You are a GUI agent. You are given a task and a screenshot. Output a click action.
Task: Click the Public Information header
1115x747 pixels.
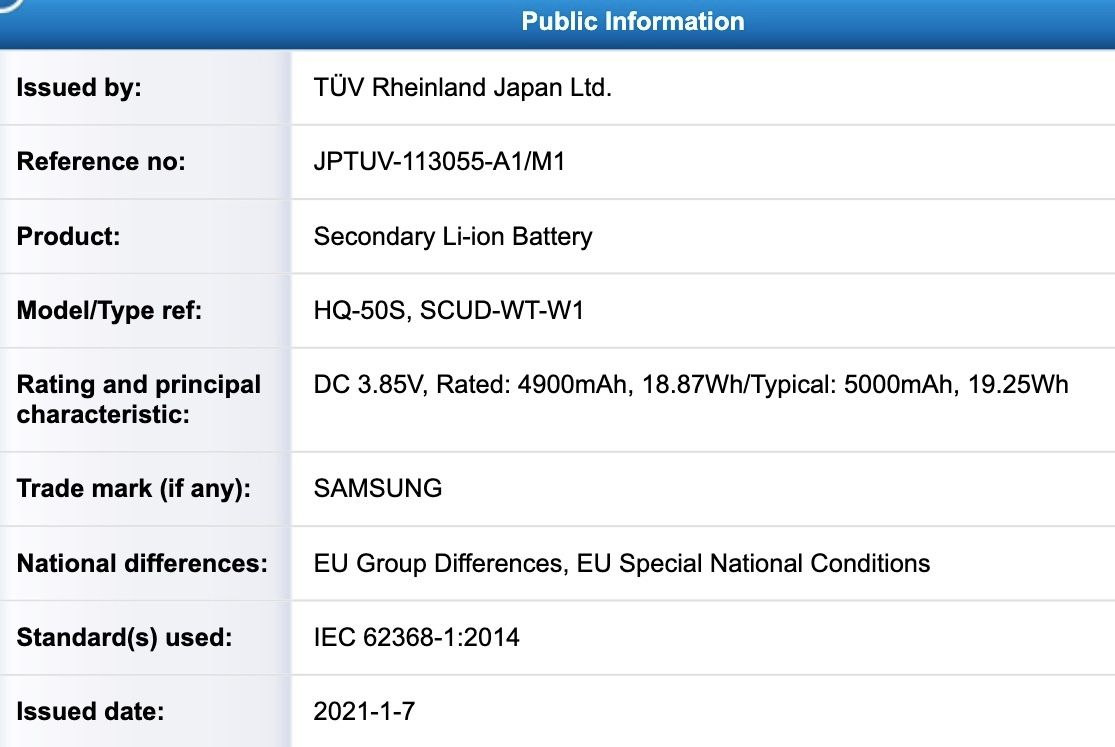click(x=633, y=21)
